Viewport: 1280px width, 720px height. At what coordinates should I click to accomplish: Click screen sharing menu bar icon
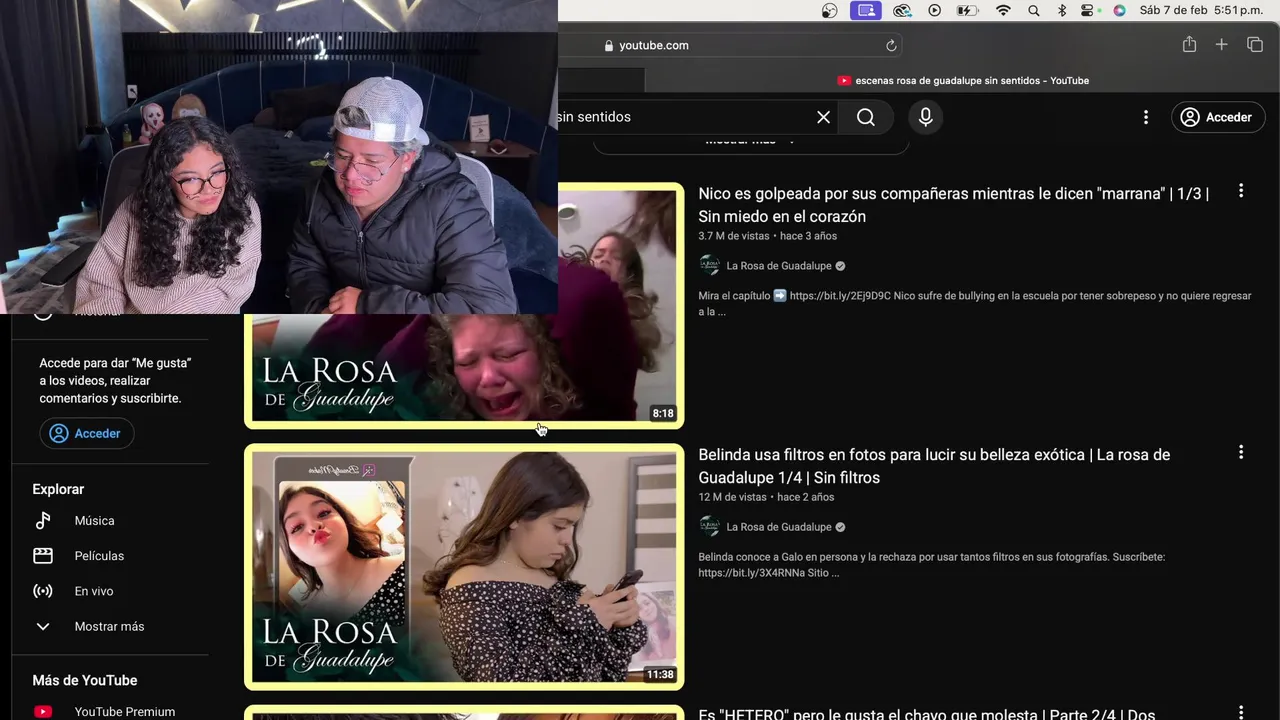[866, 10]
